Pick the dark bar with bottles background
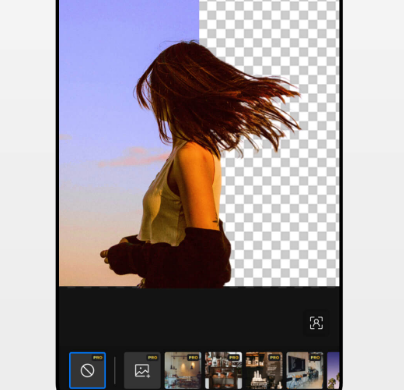404x390 pixels. [x=264, y=370]
